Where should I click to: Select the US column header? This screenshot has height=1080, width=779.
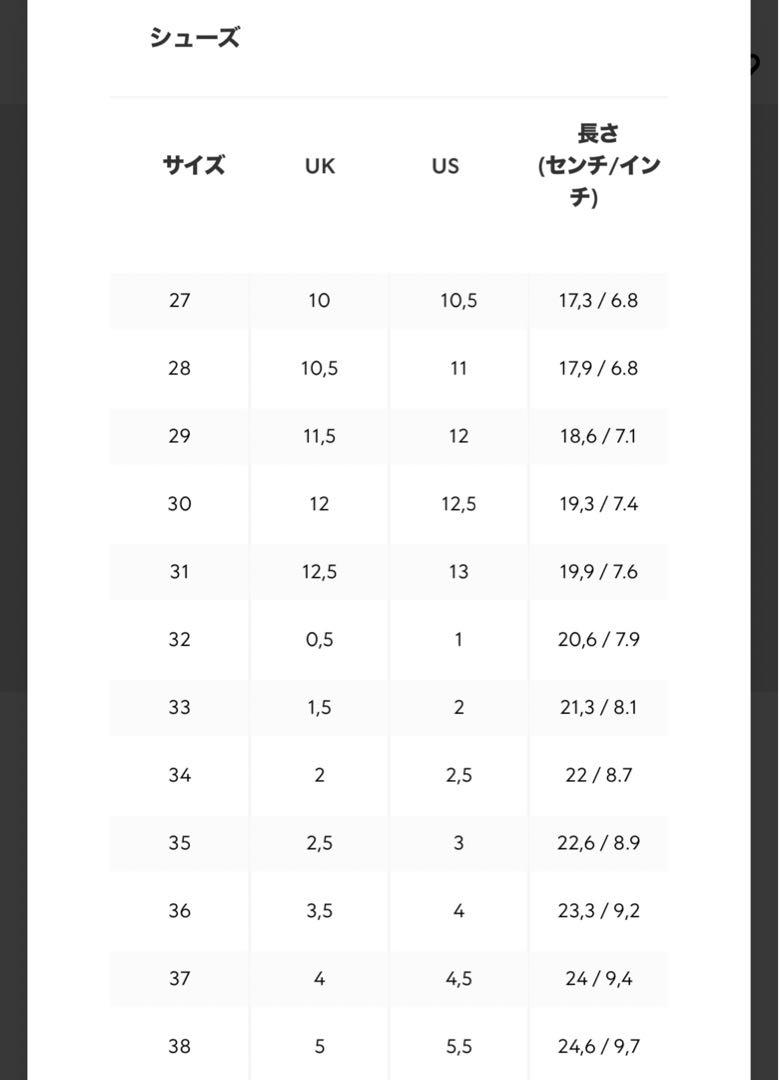click(x=445, y=166)
